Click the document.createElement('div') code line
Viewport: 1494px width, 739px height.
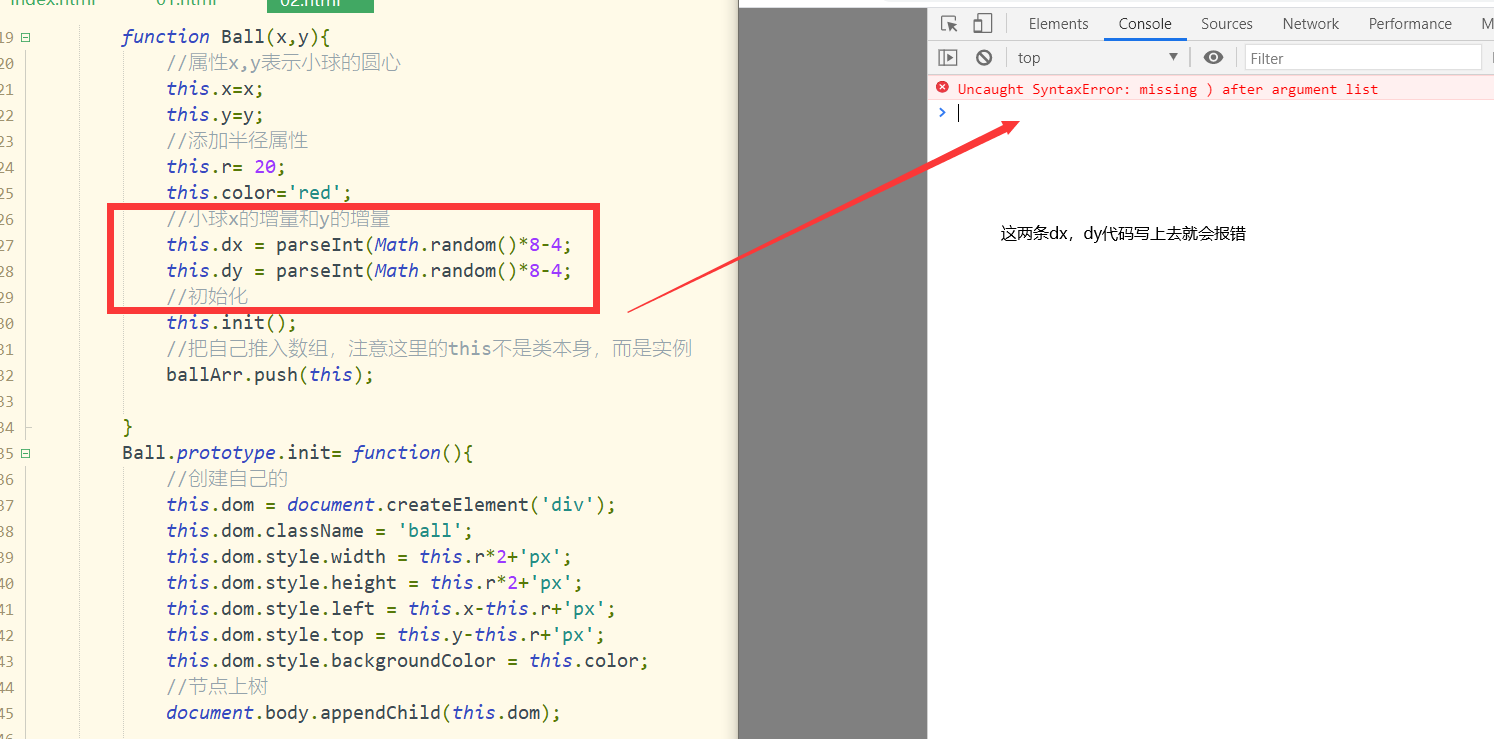391,505
